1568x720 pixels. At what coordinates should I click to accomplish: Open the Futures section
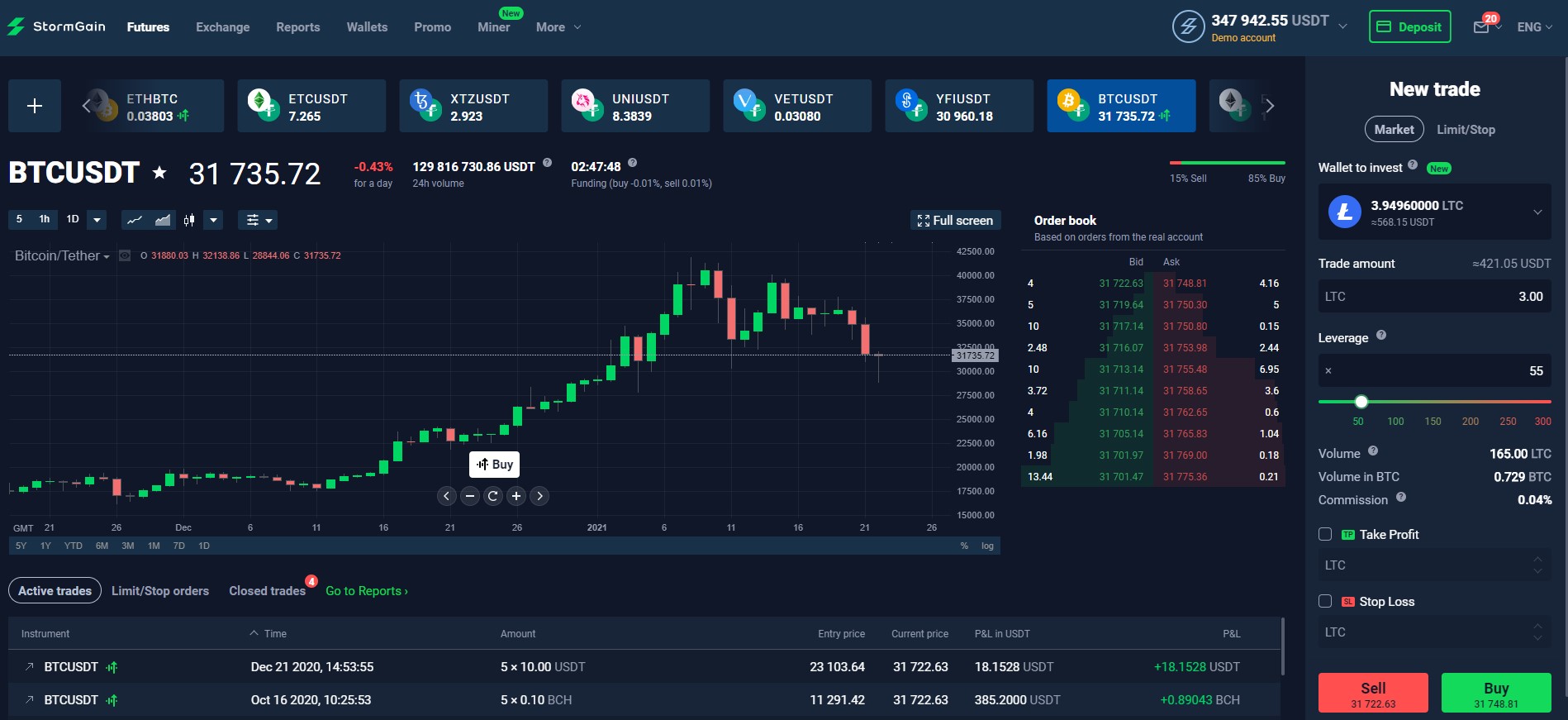tap(148, 27)
